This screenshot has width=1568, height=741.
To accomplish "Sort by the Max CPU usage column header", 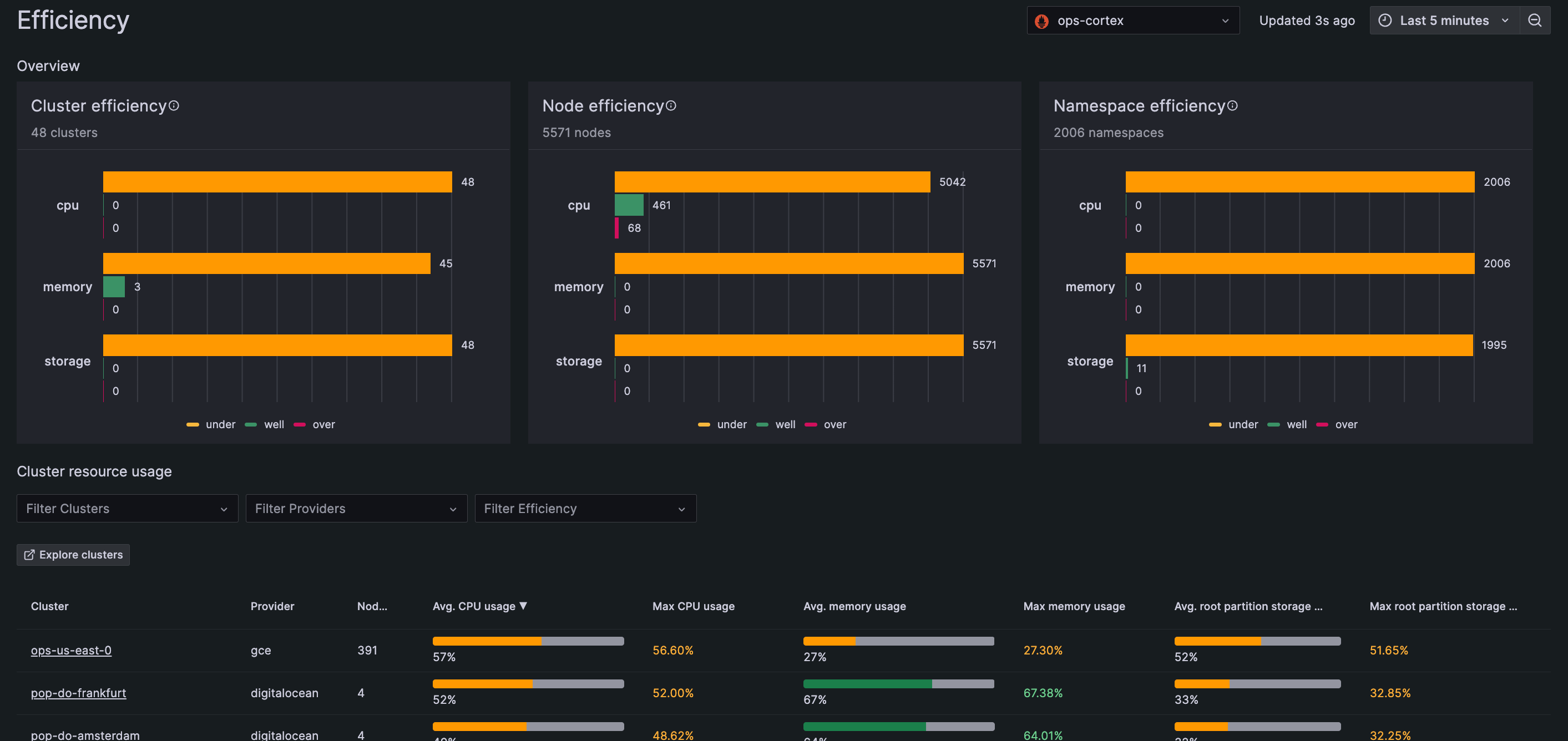I will coord(694,607).
